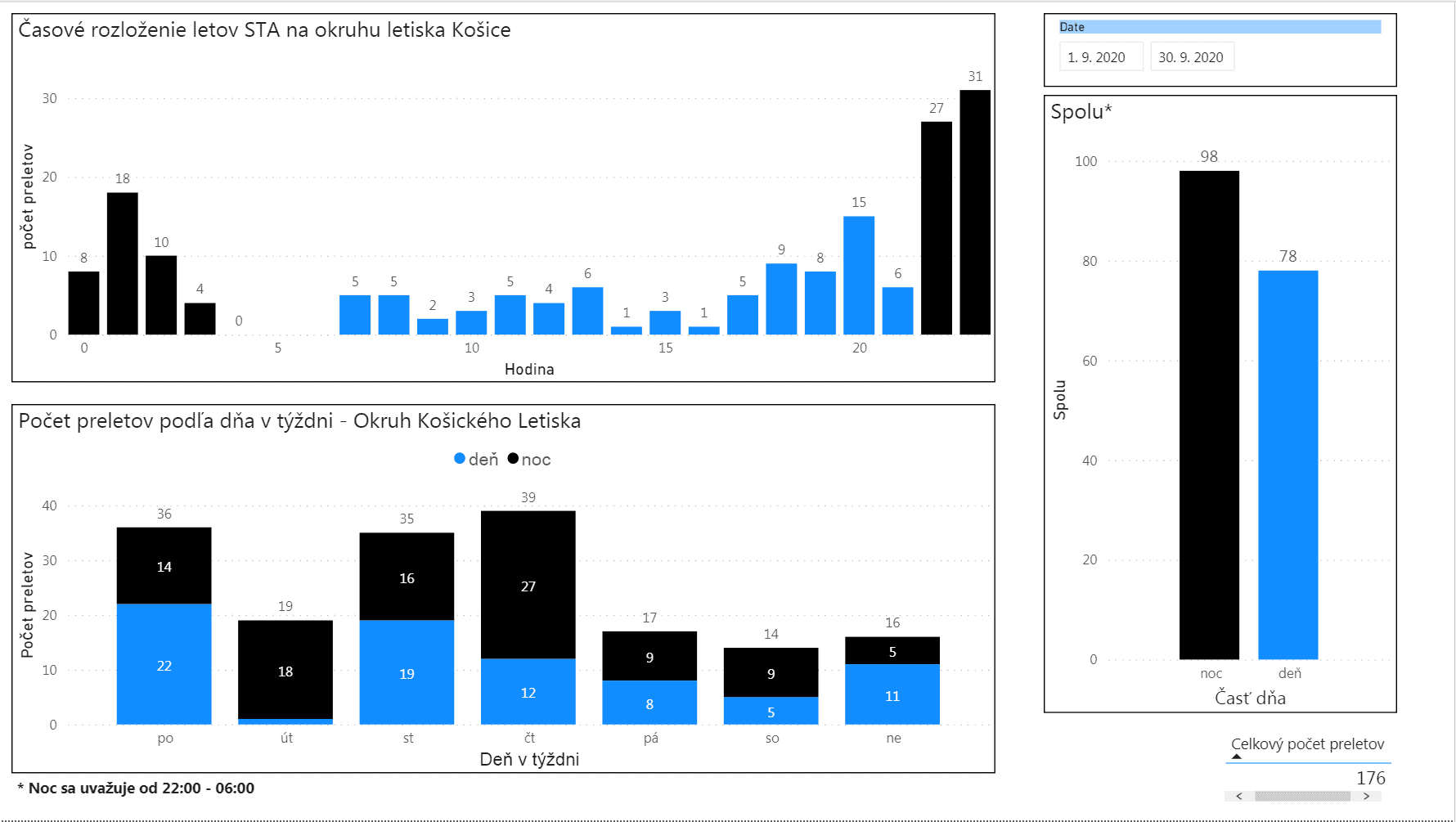Click the black segment 18 on 'út' column

(x=285, y=670)
